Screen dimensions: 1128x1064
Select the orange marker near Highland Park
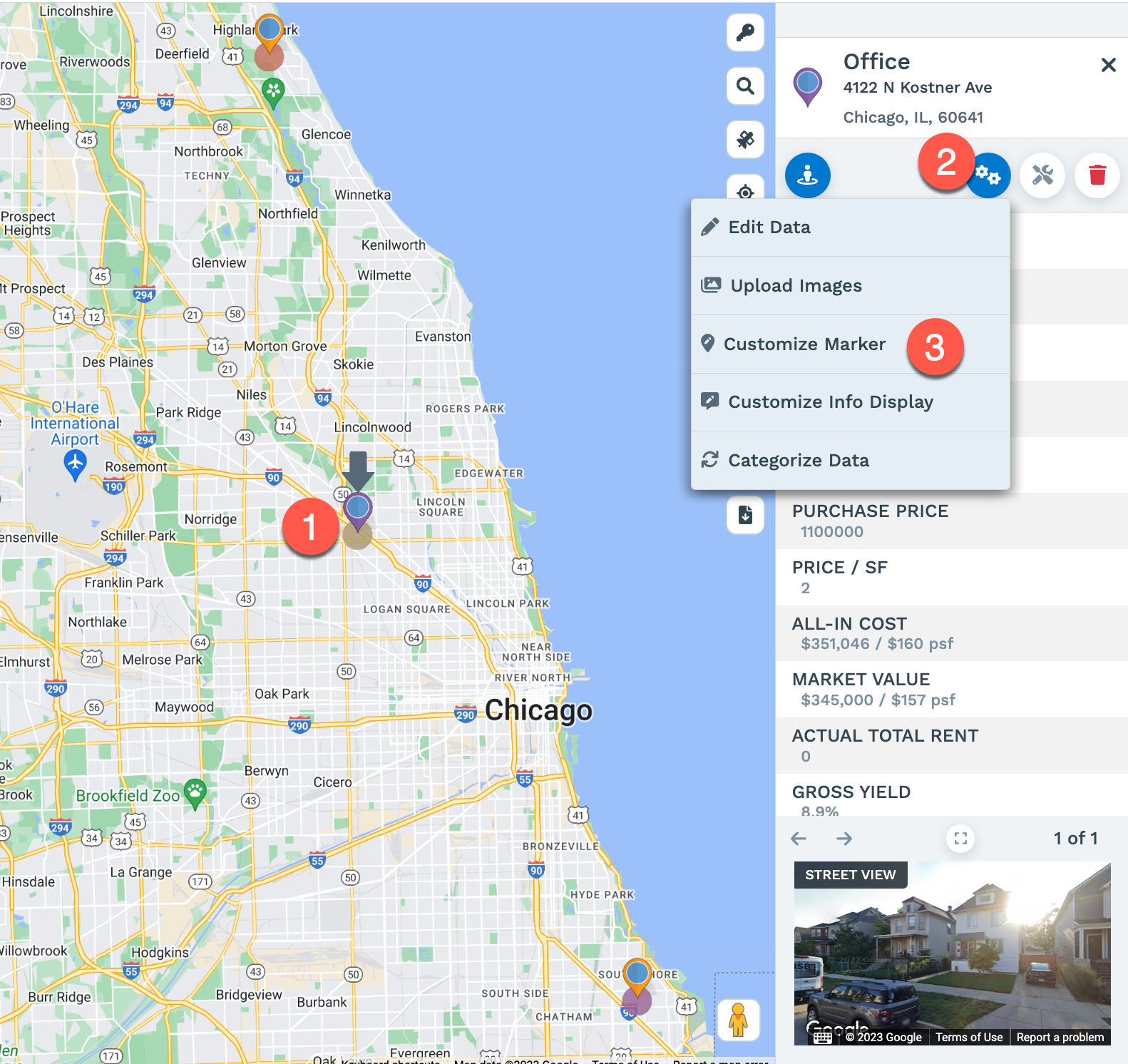pyautogui.click(x=269, y=33)
